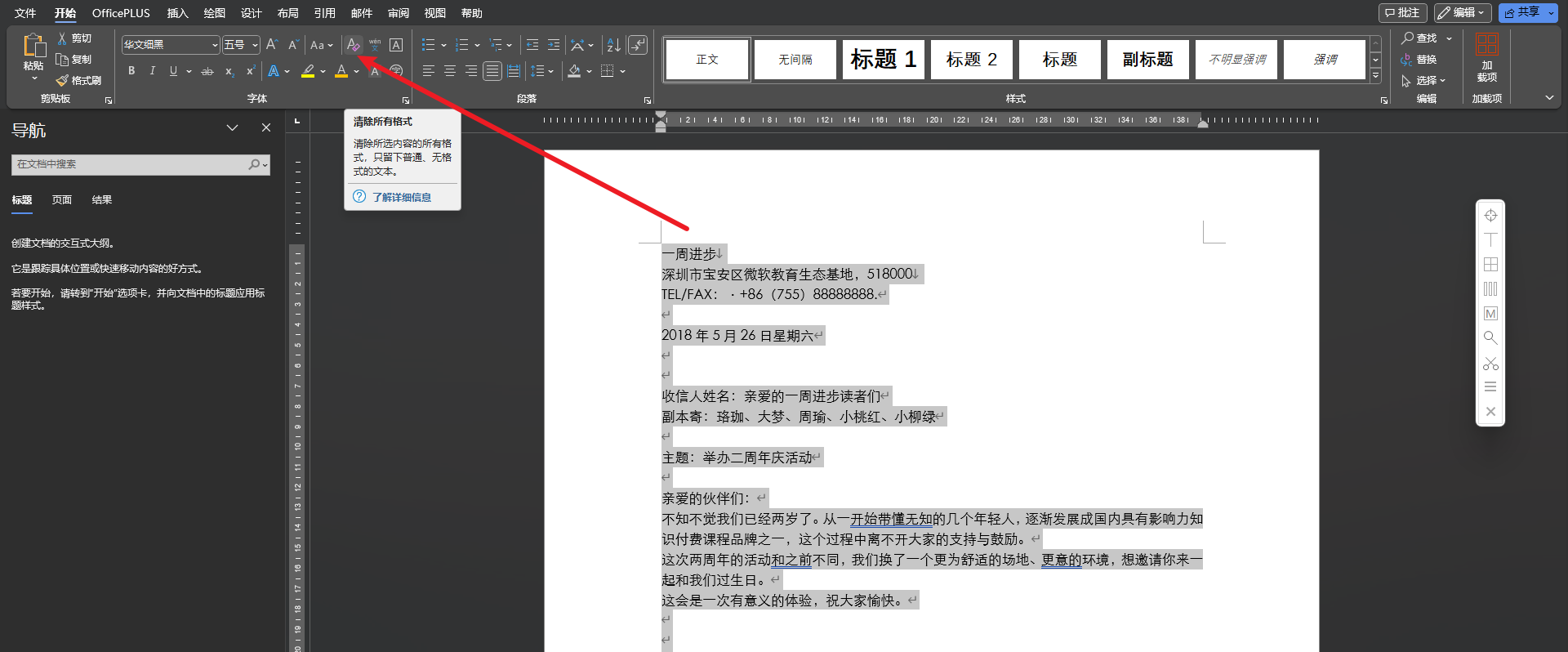Toggle Italic formatting
Image resolution: width=1568 pixels, height=652 pixels.
coord(152,71)
